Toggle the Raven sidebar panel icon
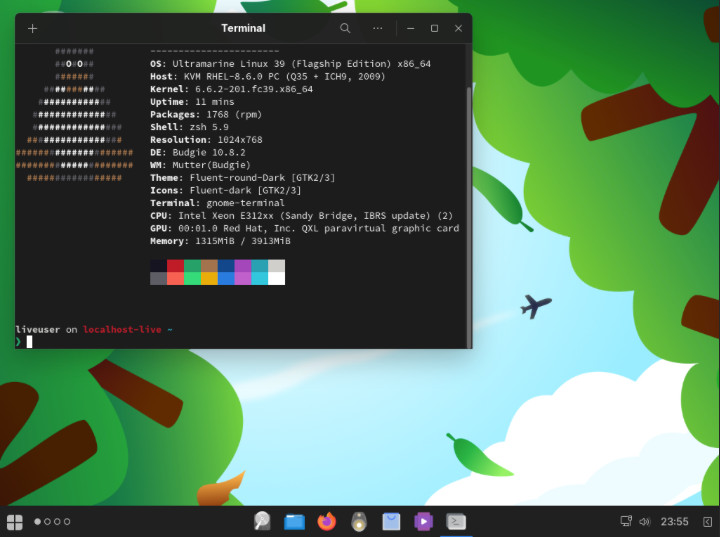720x537 pixels. [x=708, y=521]
